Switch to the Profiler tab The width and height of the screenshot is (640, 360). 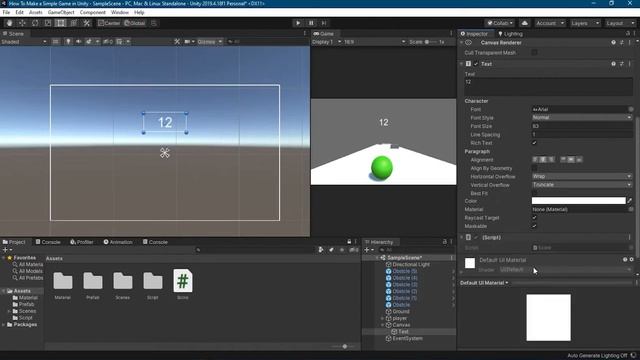pos(82,242)
